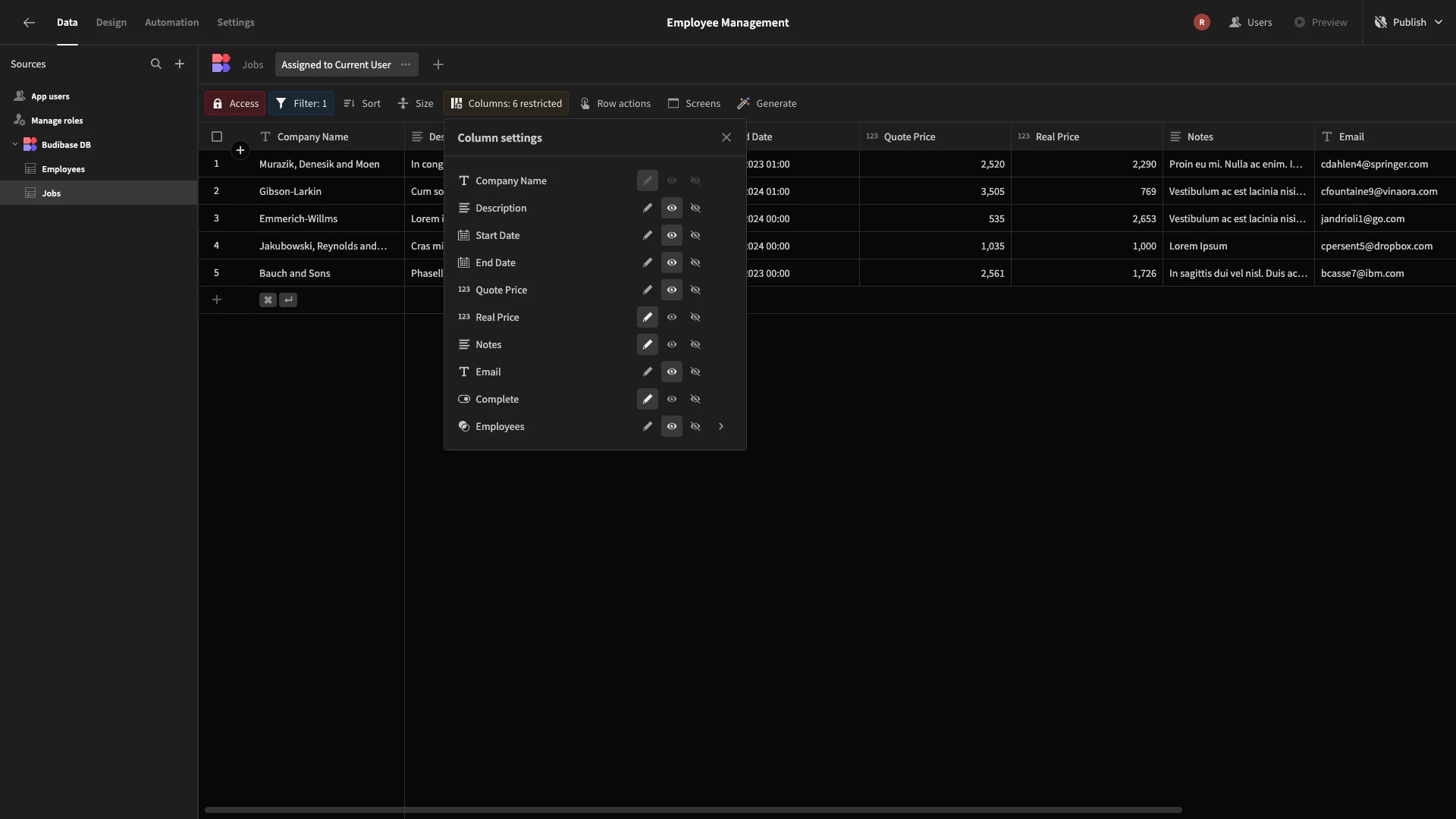
Task: Make Start Date column editable with the pencil
Action: [x=648, y=235]
